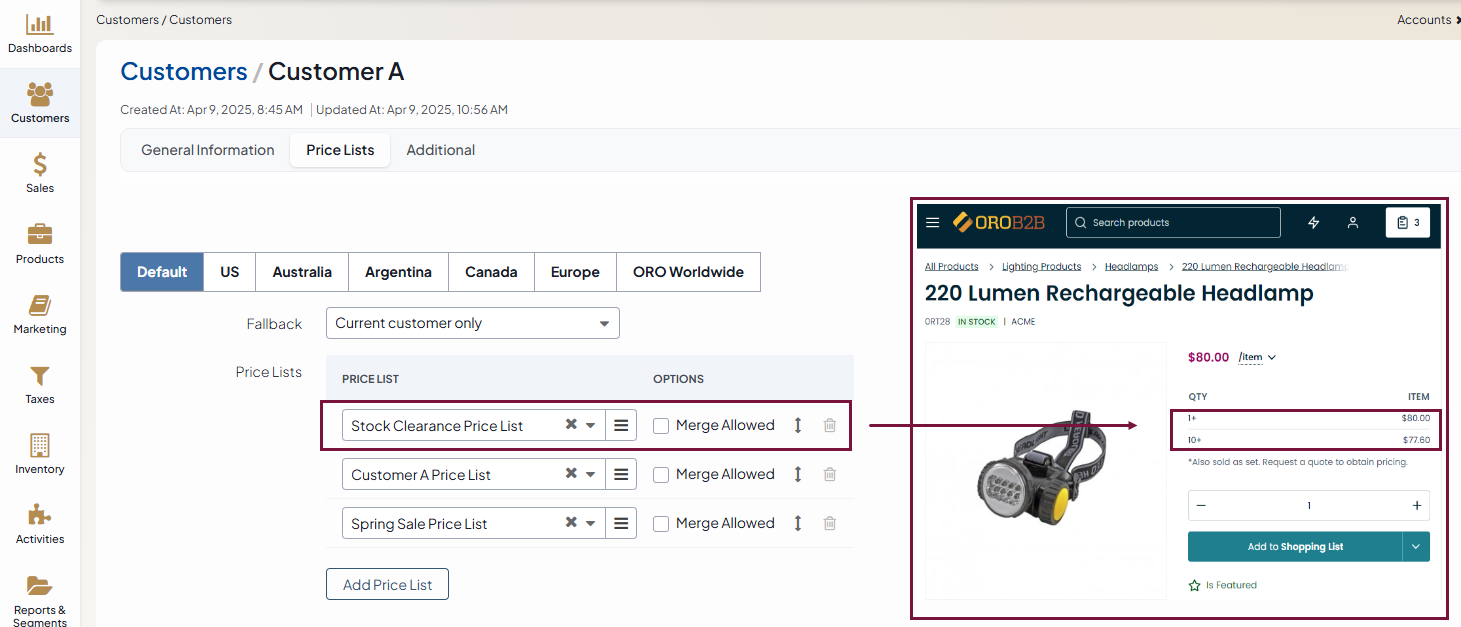Screen dimensions: 1461x627
Task: Click sort arrow on Stock Clearance row
Action: point(798,425)
